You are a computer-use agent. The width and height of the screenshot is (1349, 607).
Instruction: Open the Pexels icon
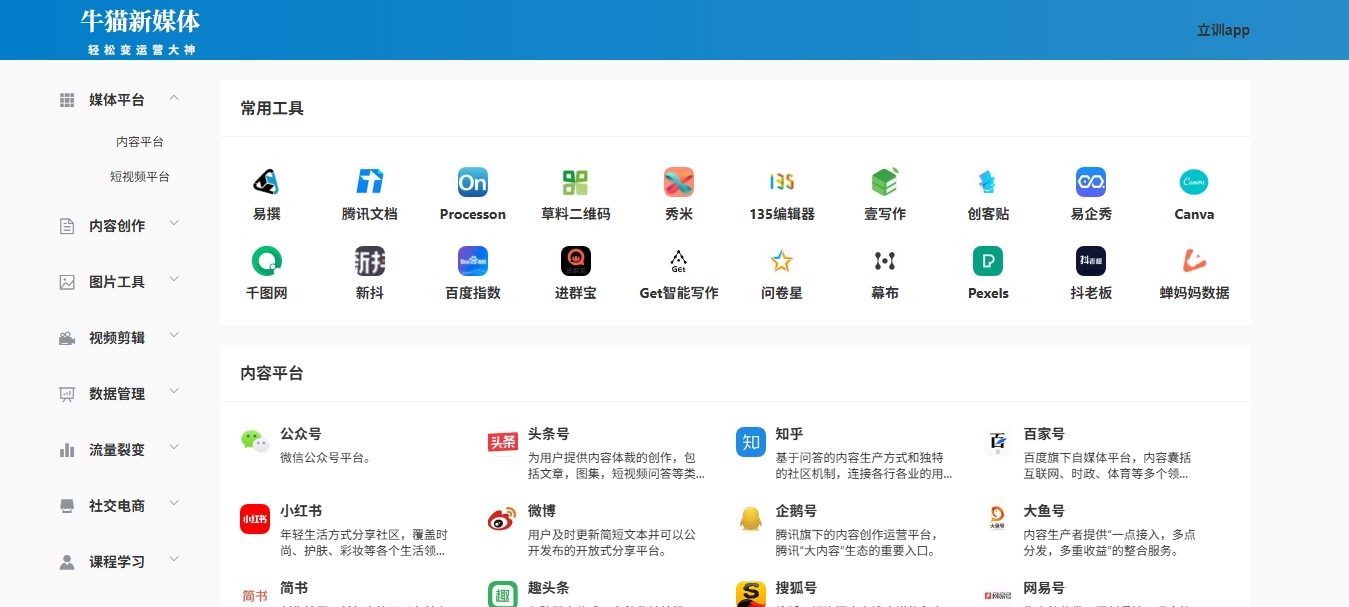pos(988,261)
